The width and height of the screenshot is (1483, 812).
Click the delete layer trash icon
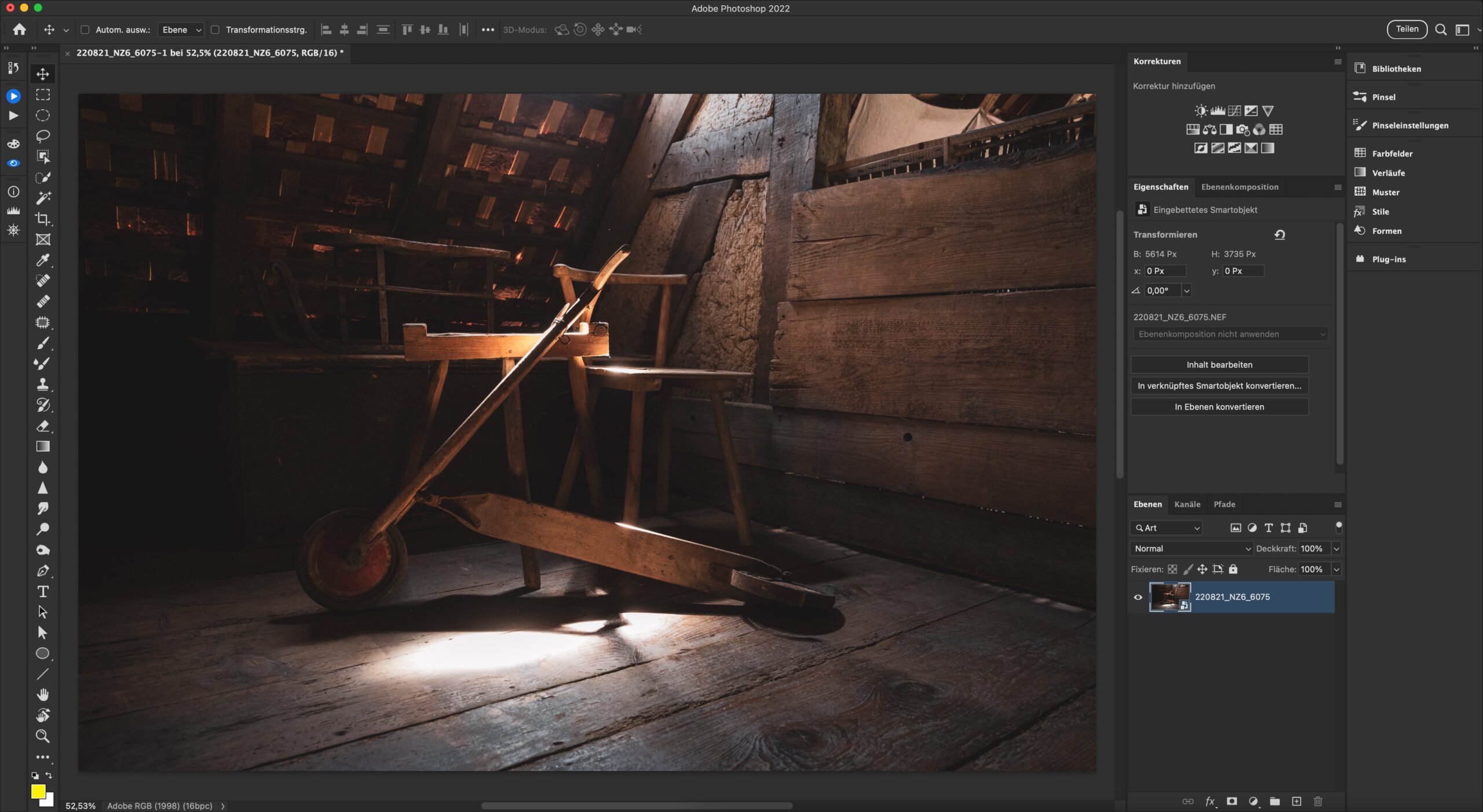coord(1318,801)
